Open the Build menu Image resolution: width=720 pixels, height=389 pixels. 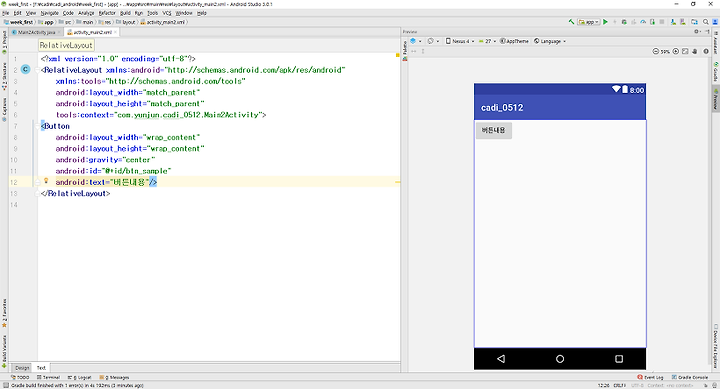click(x=125, y=13)
